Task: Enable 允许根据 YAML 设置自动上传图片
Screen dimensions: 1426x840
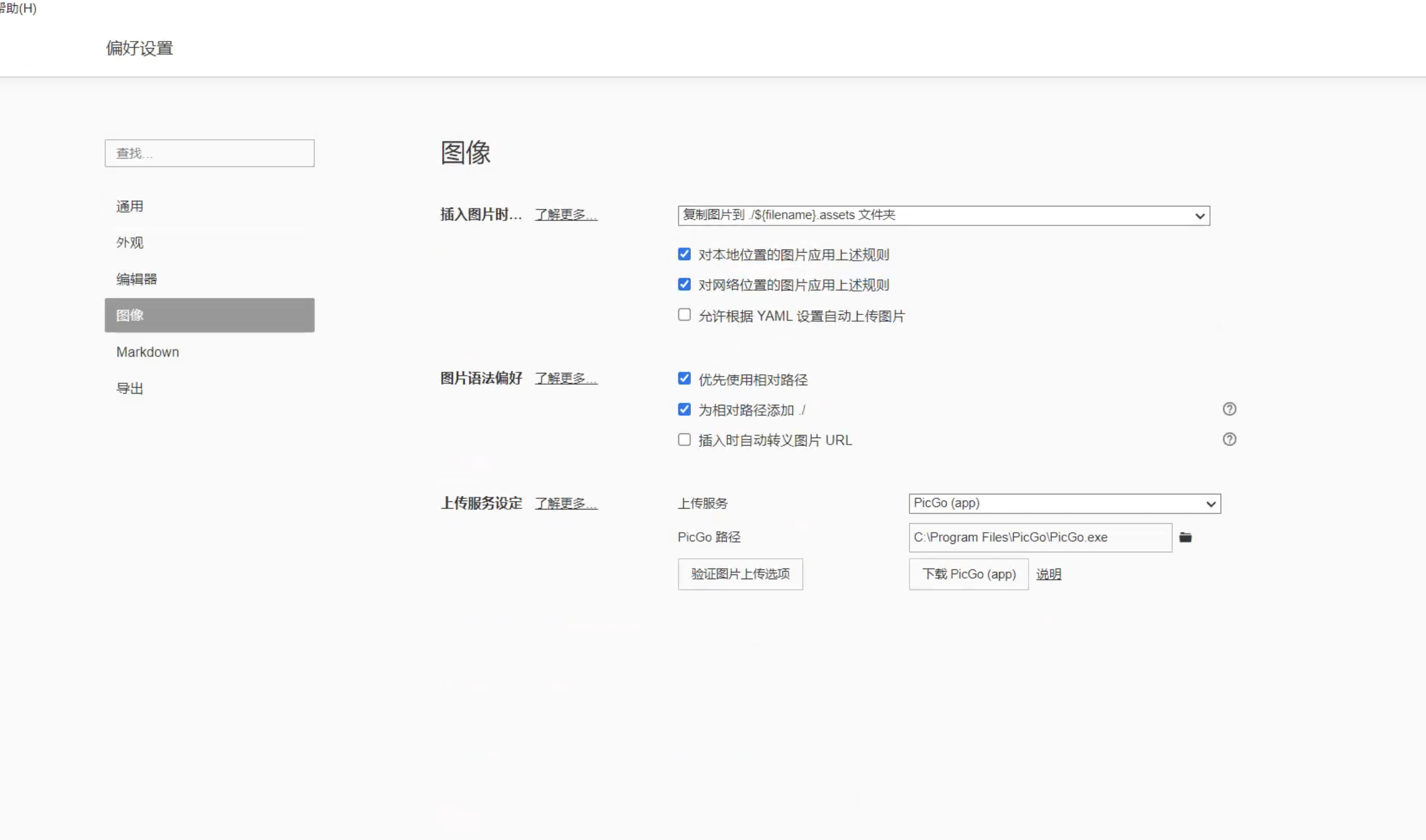Action: (684, 315)
